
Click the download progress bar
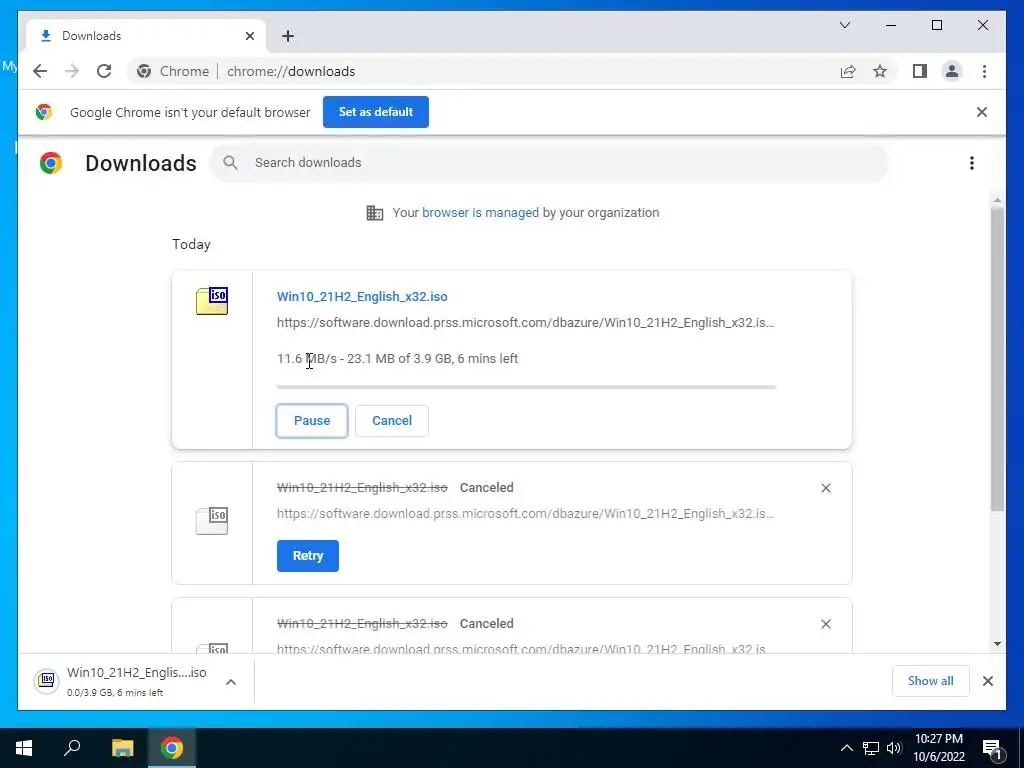[526, 387]
